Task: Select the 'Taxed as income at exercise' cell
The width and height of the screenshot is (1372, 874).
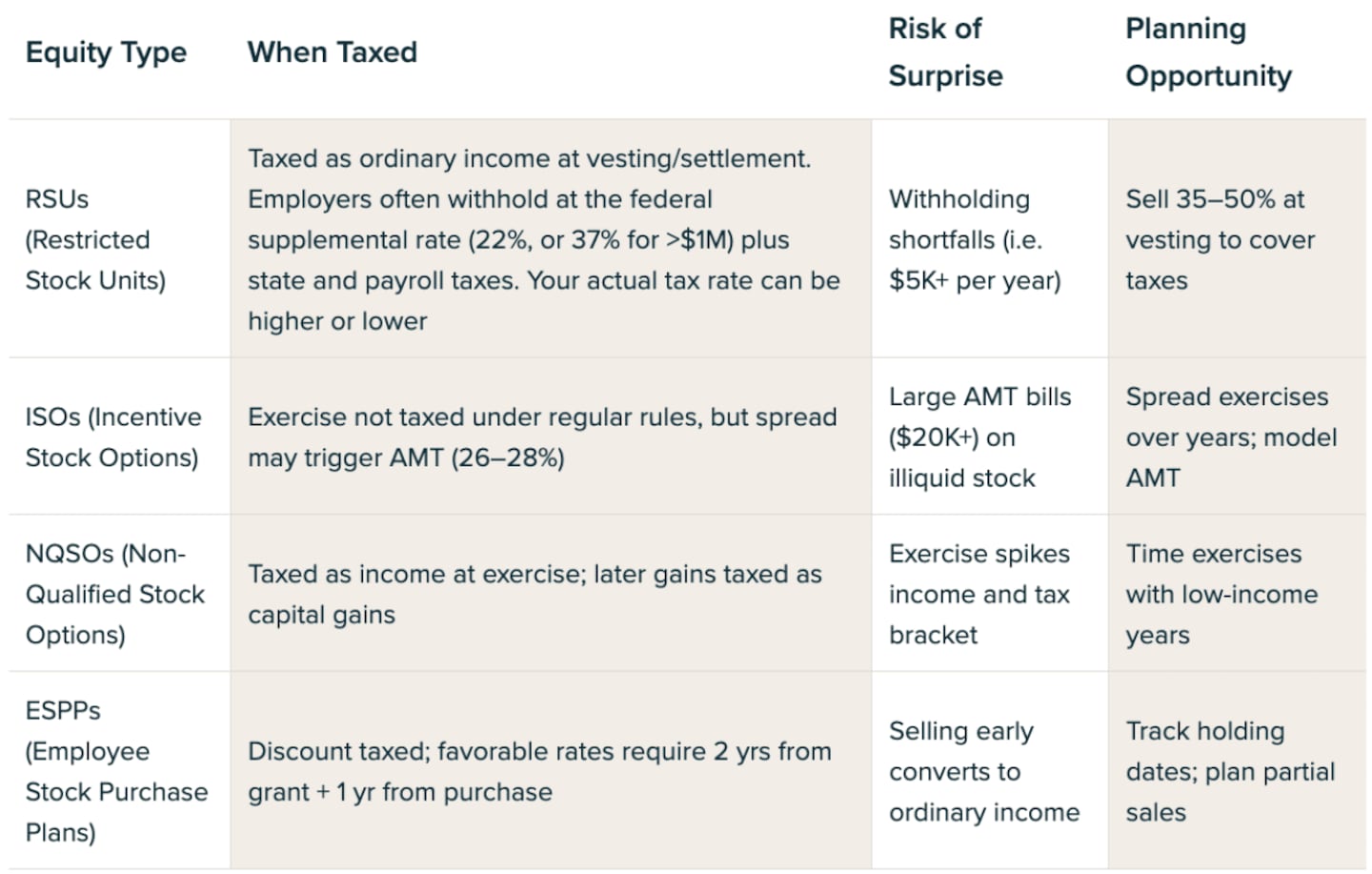Action: click(534, 594)
